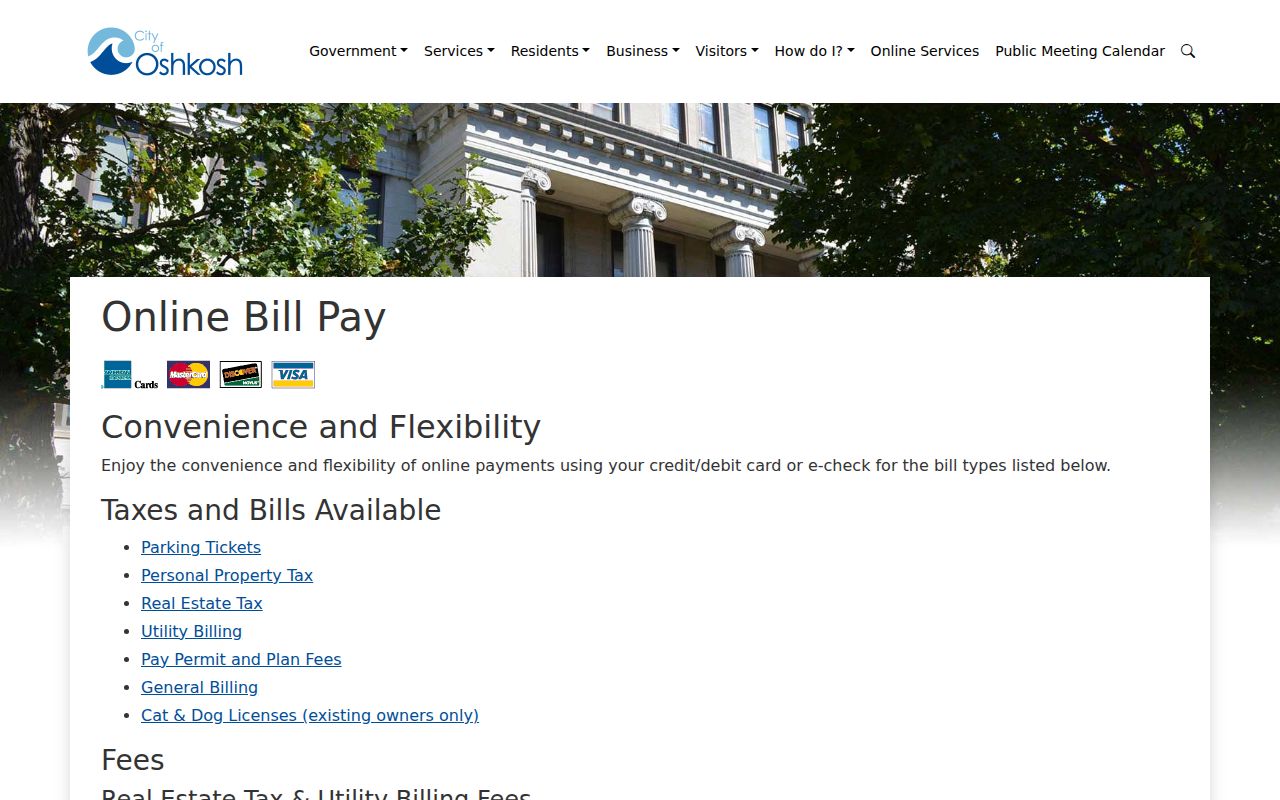Viewport: 1280px width, 800px height.
Task: Click the Convenience and Flexibility heading
Action: [x=321, y=427]
